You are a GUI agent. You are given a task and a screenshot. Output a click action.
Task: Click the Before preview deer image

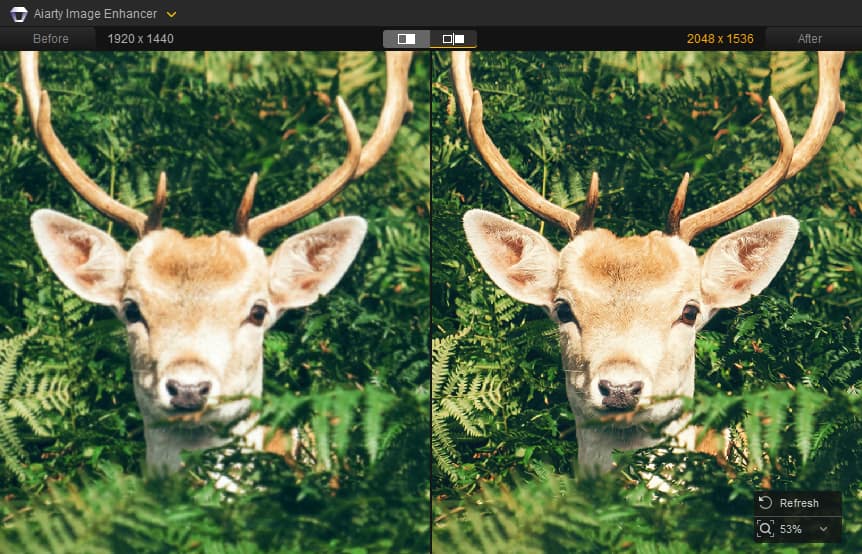214,302
